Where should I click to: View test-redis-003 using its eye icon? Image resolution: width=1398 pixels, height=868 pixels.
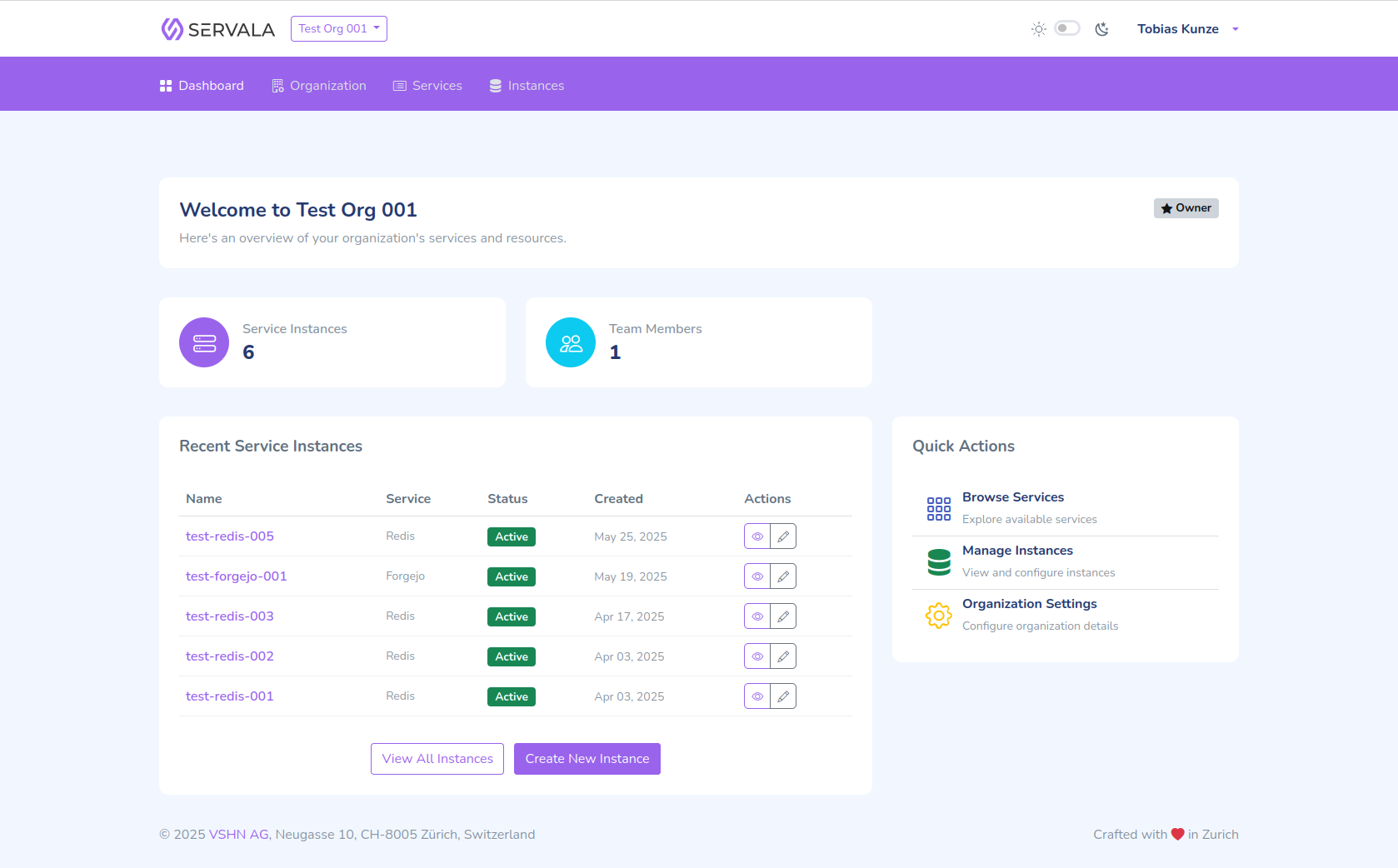757,616
